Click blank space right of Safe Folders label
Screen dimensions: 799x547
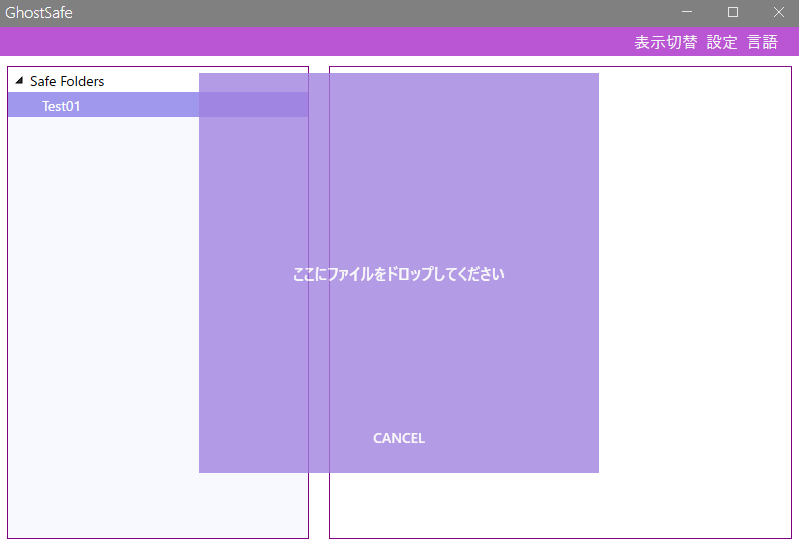point(150,81)
